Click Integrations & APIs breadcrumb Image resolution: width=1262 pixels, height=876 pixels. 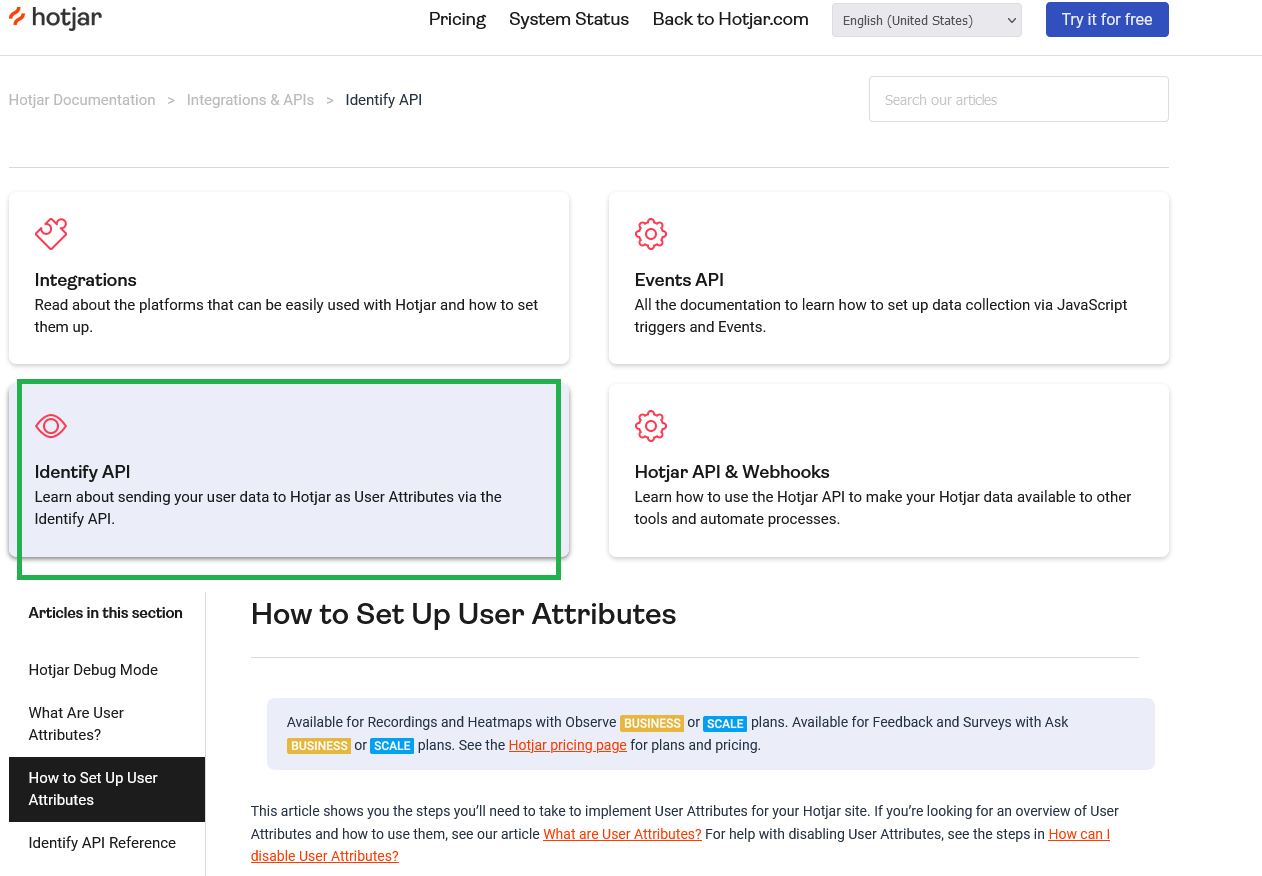point(250,100)
